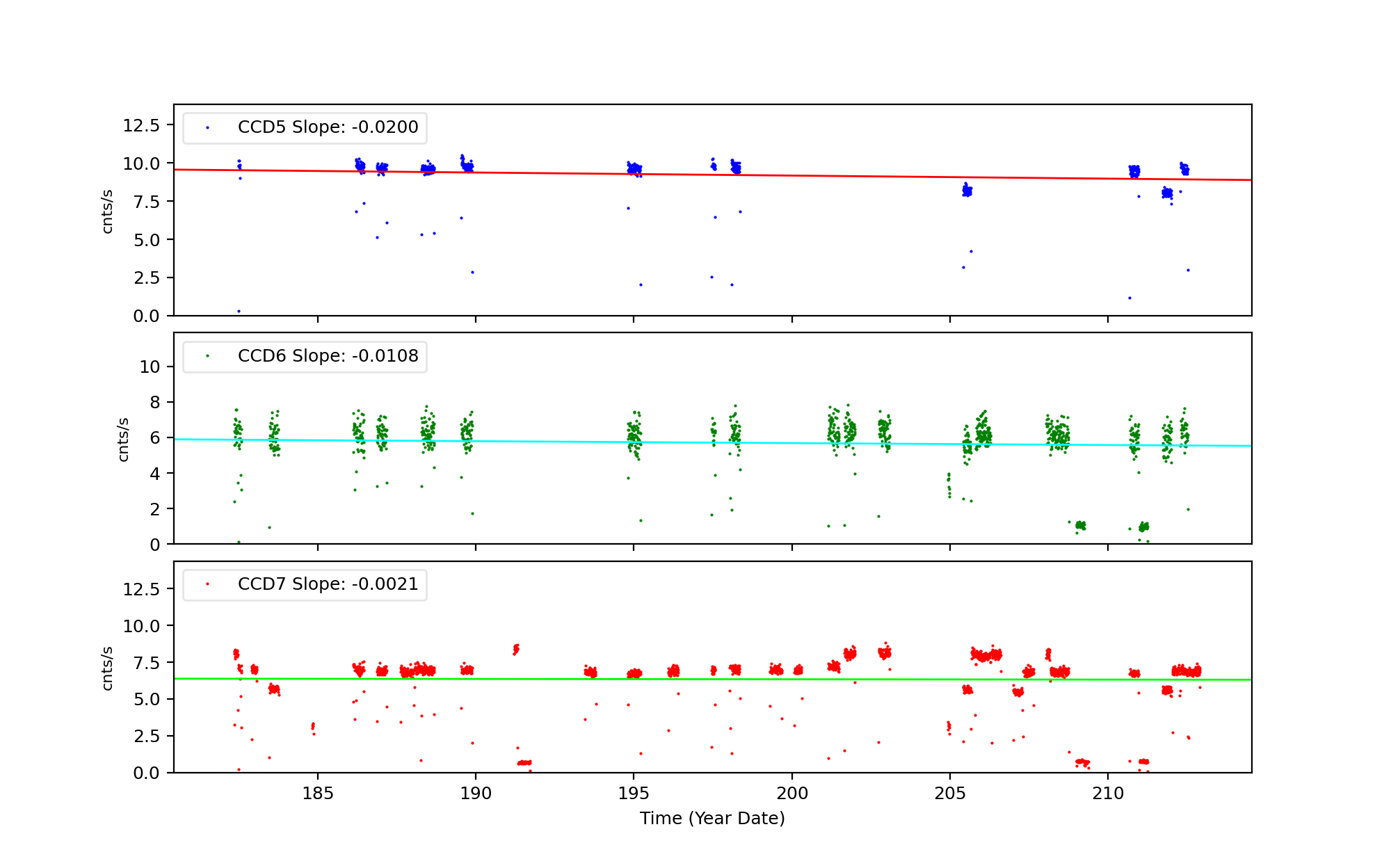Click the x-axis tick label 210
The width and height of the screenshot is (1391, 868).
pos(1108,794)
